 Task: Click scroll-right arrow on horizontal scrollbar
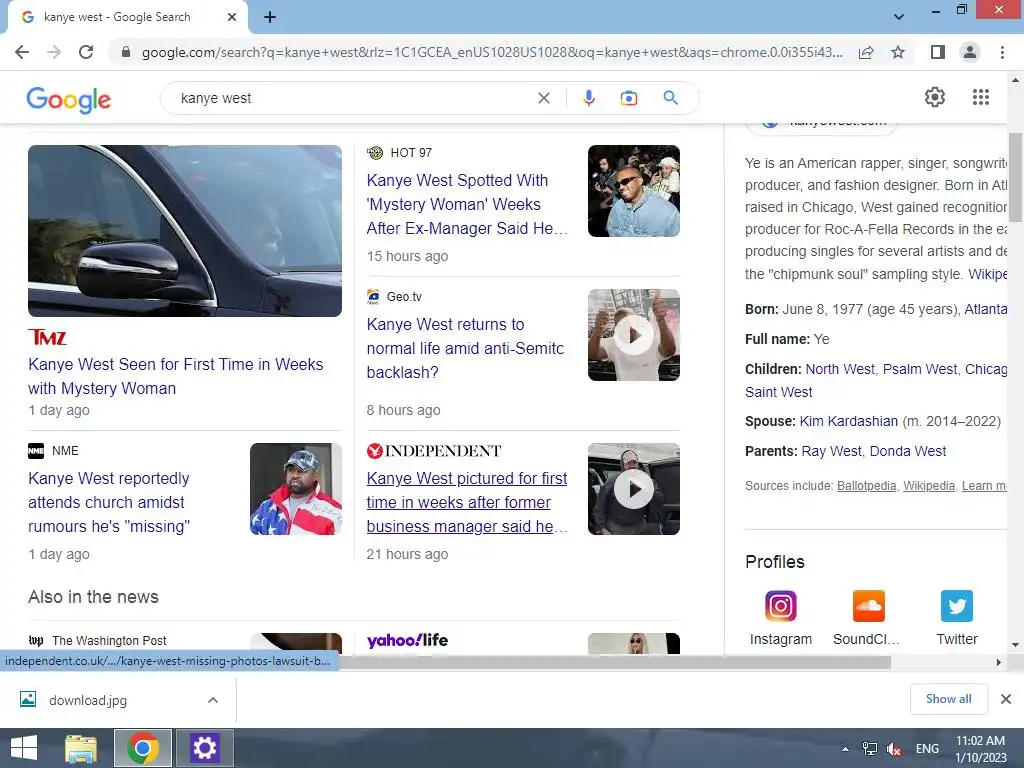pyautogui.click(x=998, y=662)
